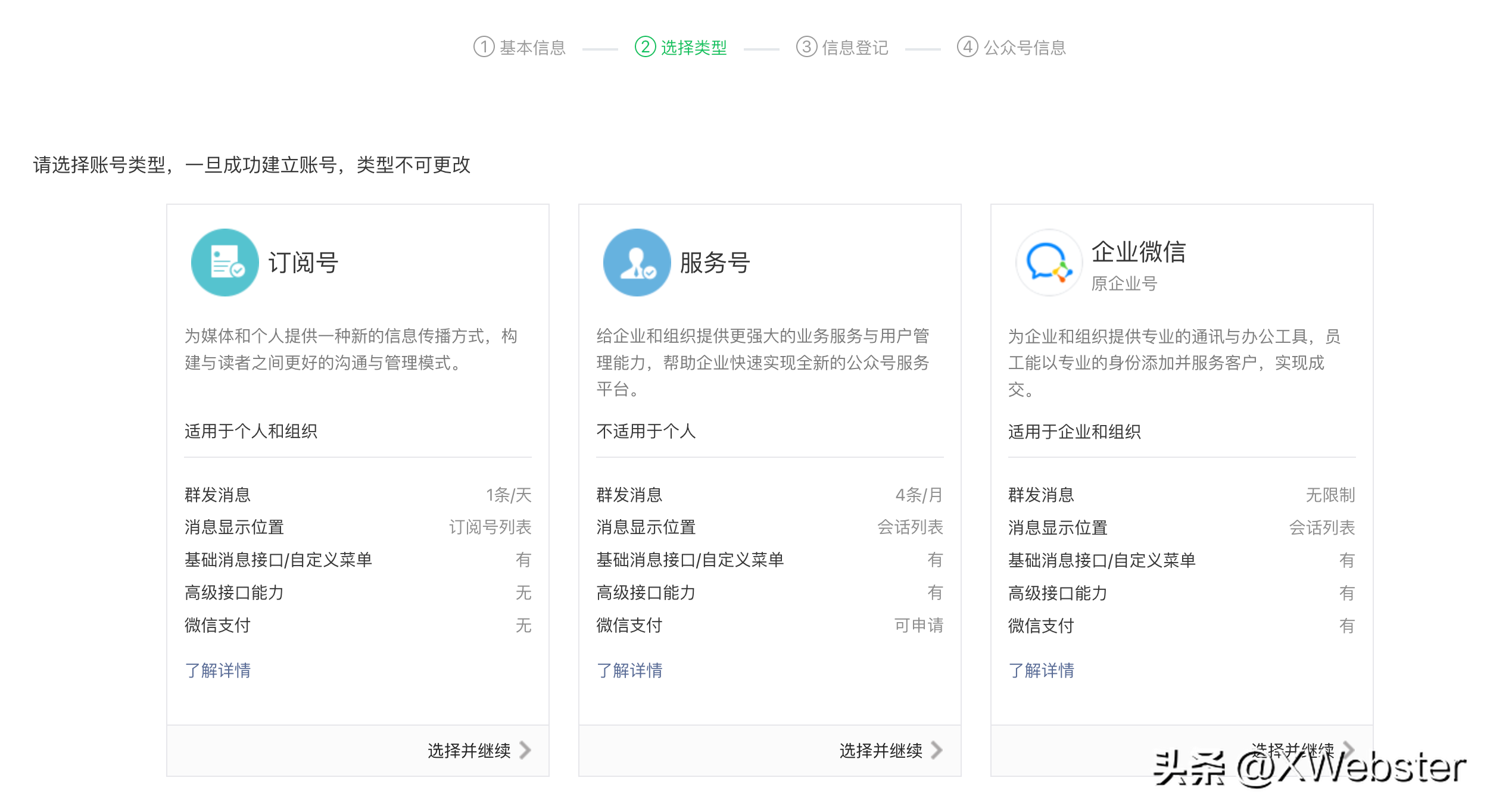Click the 订阅号 teal document icon

click(225, 263)
